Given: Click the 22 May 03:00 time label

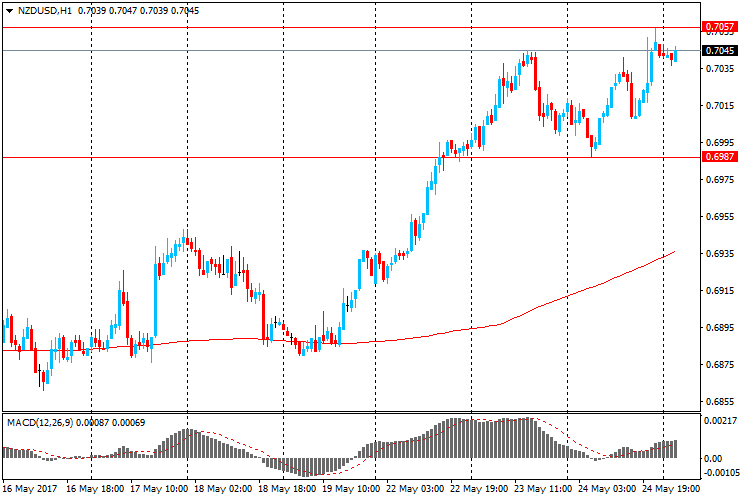Looking at the screenshot, I should (415, 489).
